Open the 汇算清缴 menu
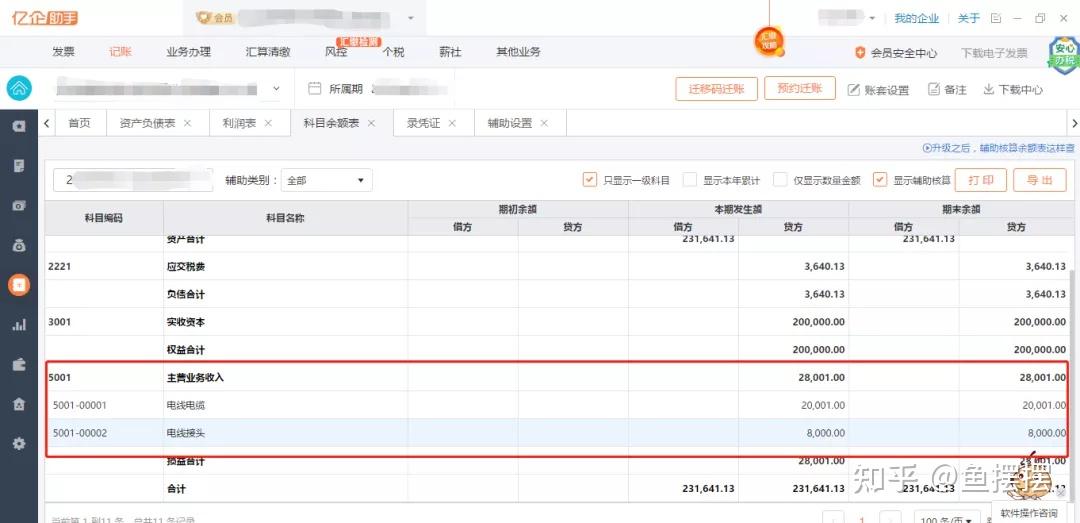Screen dimensions: 1080x523 [268, 52]
